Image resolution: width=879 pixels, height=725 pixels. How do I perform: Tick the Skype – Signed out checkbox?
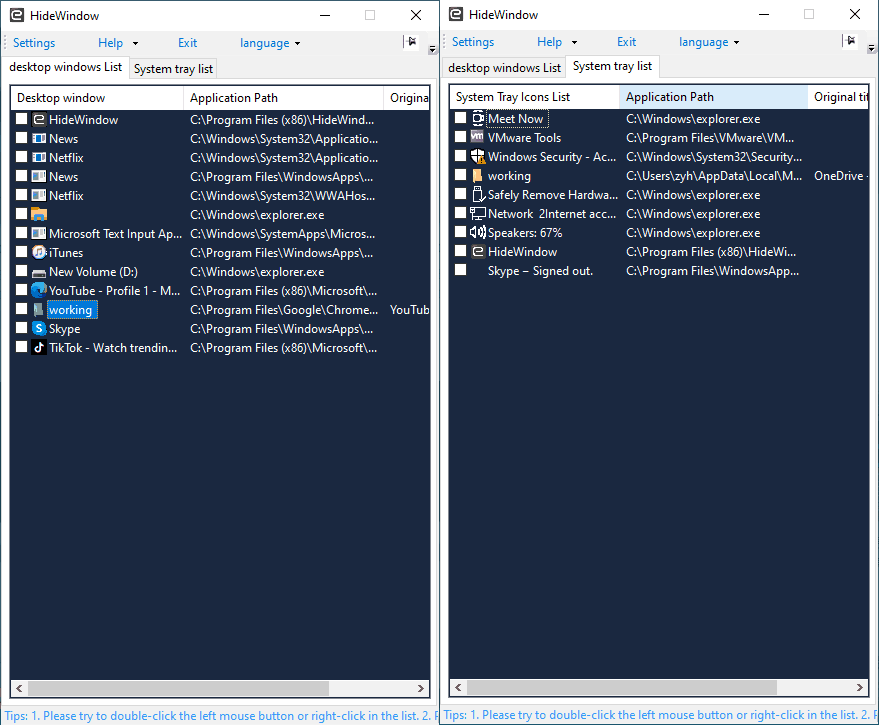[x=460, y=270]
